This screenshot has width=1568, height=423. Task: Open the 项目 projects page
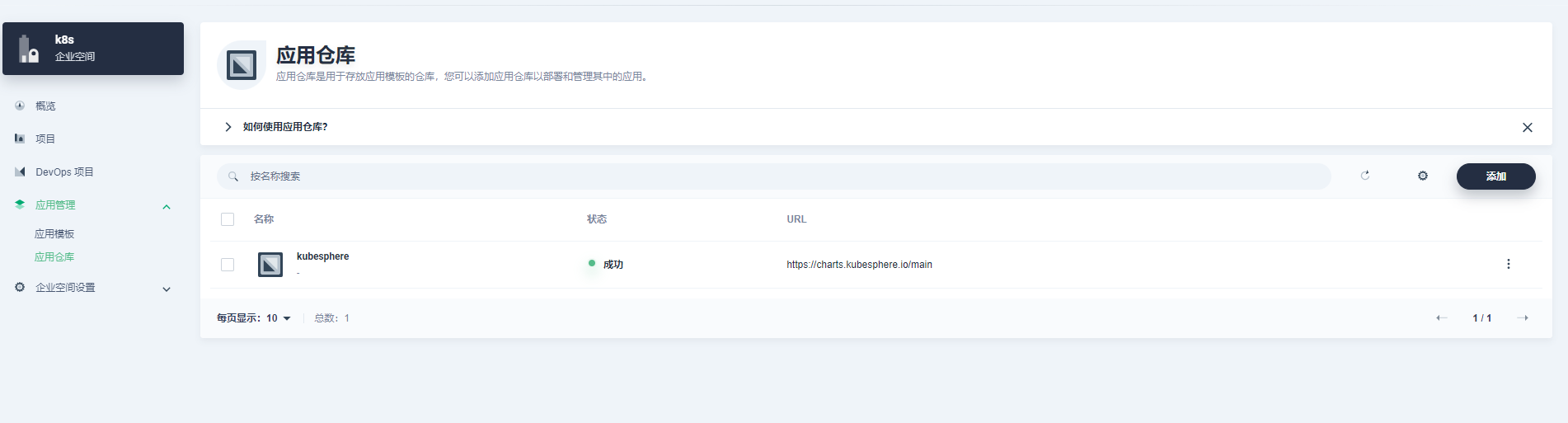45,139
